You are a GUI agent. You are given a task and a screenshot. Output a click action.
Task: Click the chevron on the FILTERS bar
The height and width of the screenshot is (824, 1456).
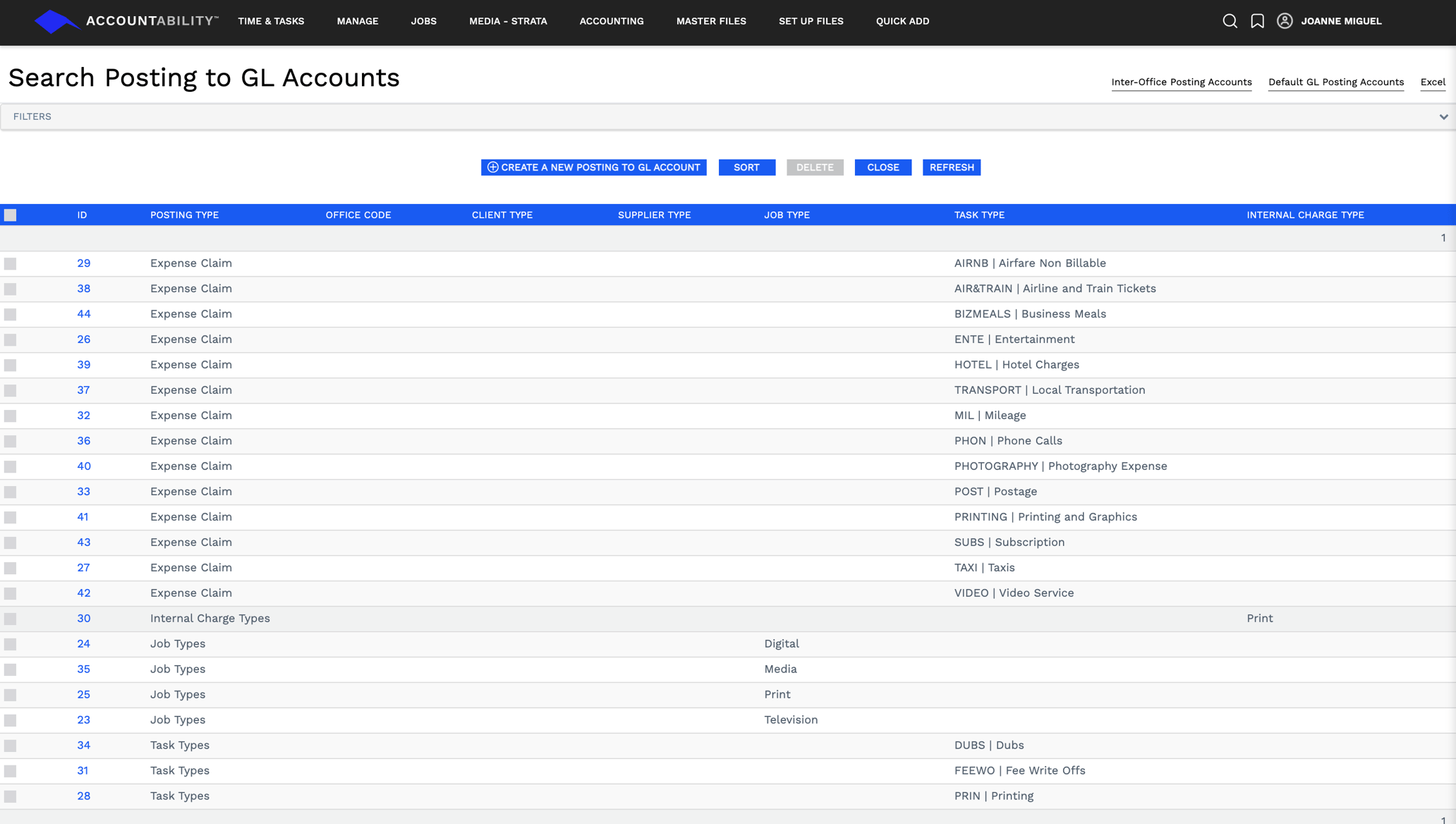pos(1444,116)
